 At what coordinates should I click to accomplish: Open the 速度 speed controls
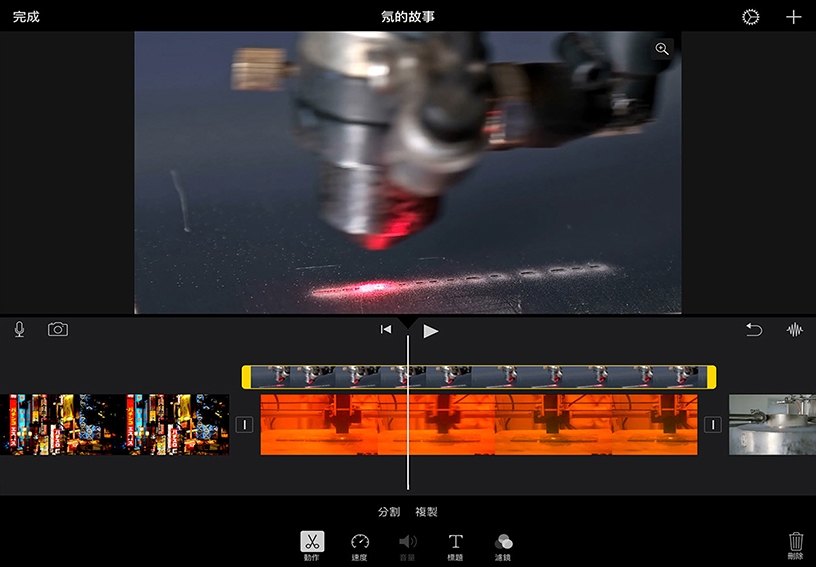tap(360, 545)
